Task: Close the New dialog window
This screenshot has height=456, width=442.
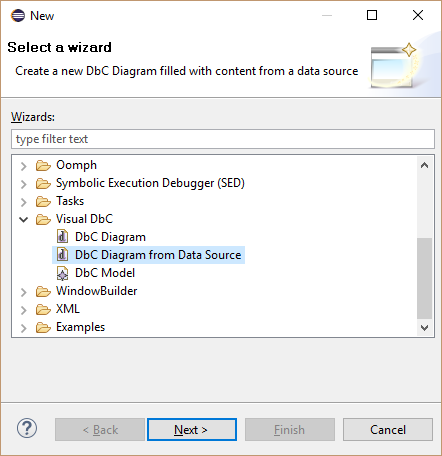Action: (418, 15)
